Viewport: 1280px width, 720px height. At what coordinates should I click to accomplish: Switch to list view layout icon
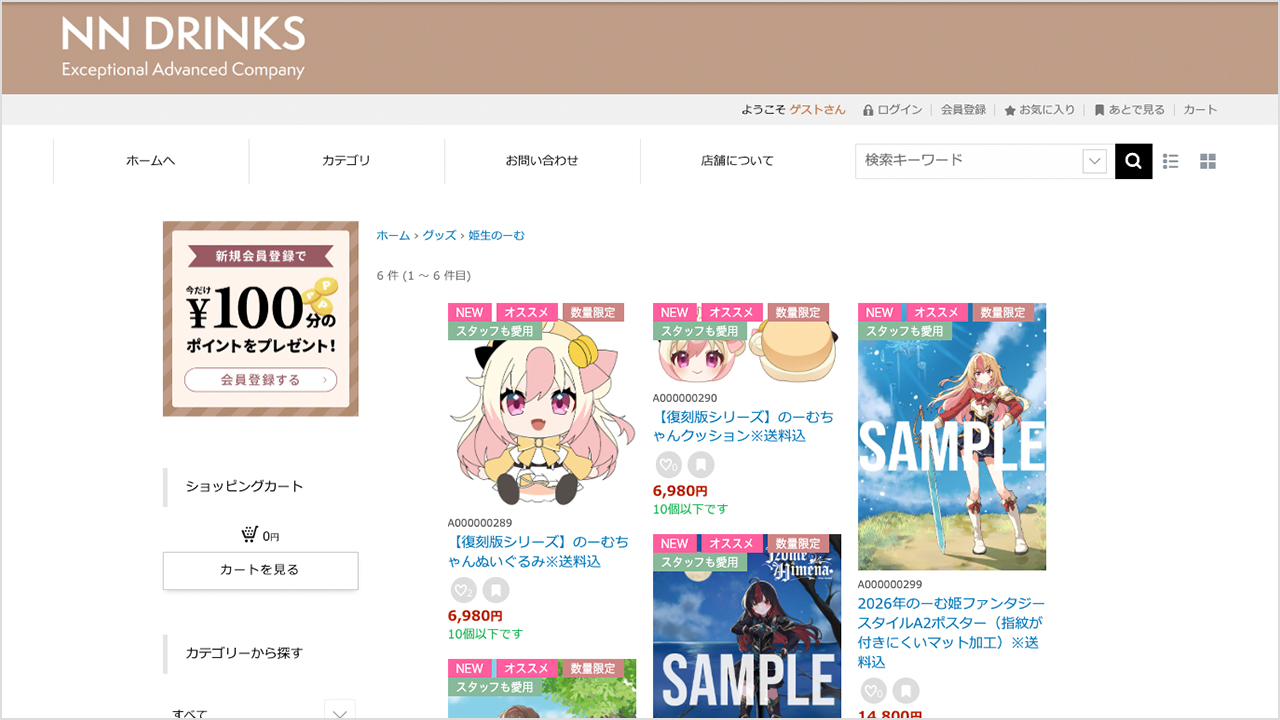tap(1171, 161)
